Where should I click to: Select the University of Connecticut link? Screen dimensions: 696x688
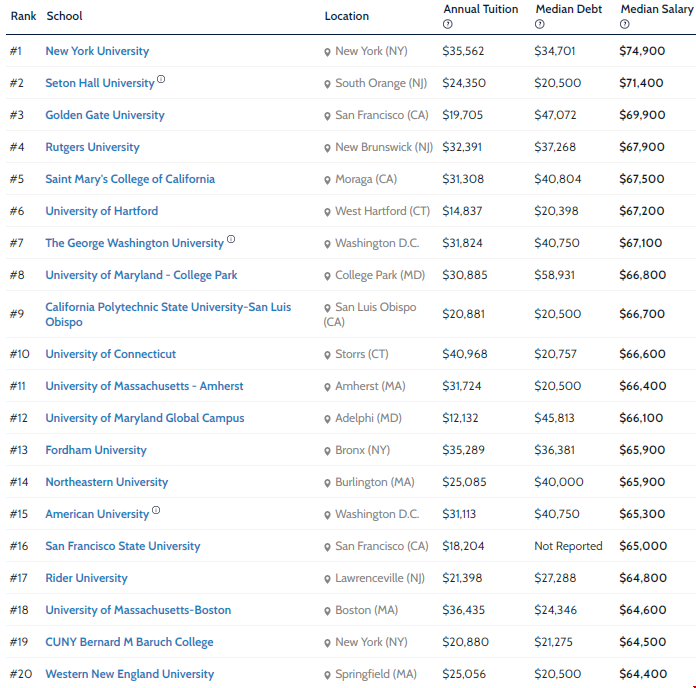(x=110, y=354)
